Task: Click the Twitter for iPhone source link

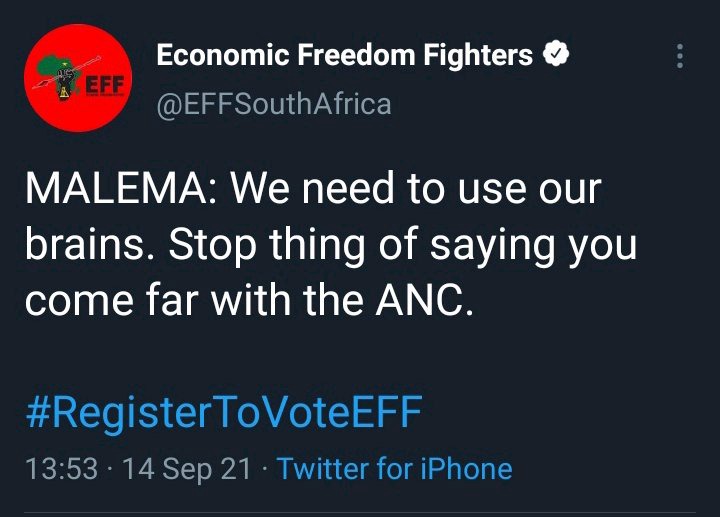Action: pyautogui.click(x=394, y=469)
